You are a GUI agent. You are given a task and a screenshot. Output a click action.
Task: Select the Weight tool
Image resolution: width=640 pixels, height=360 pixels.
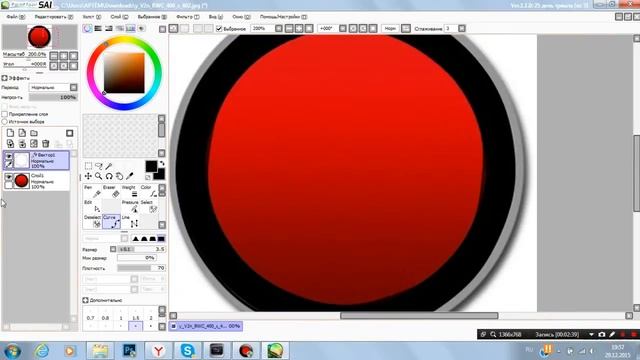130,191
